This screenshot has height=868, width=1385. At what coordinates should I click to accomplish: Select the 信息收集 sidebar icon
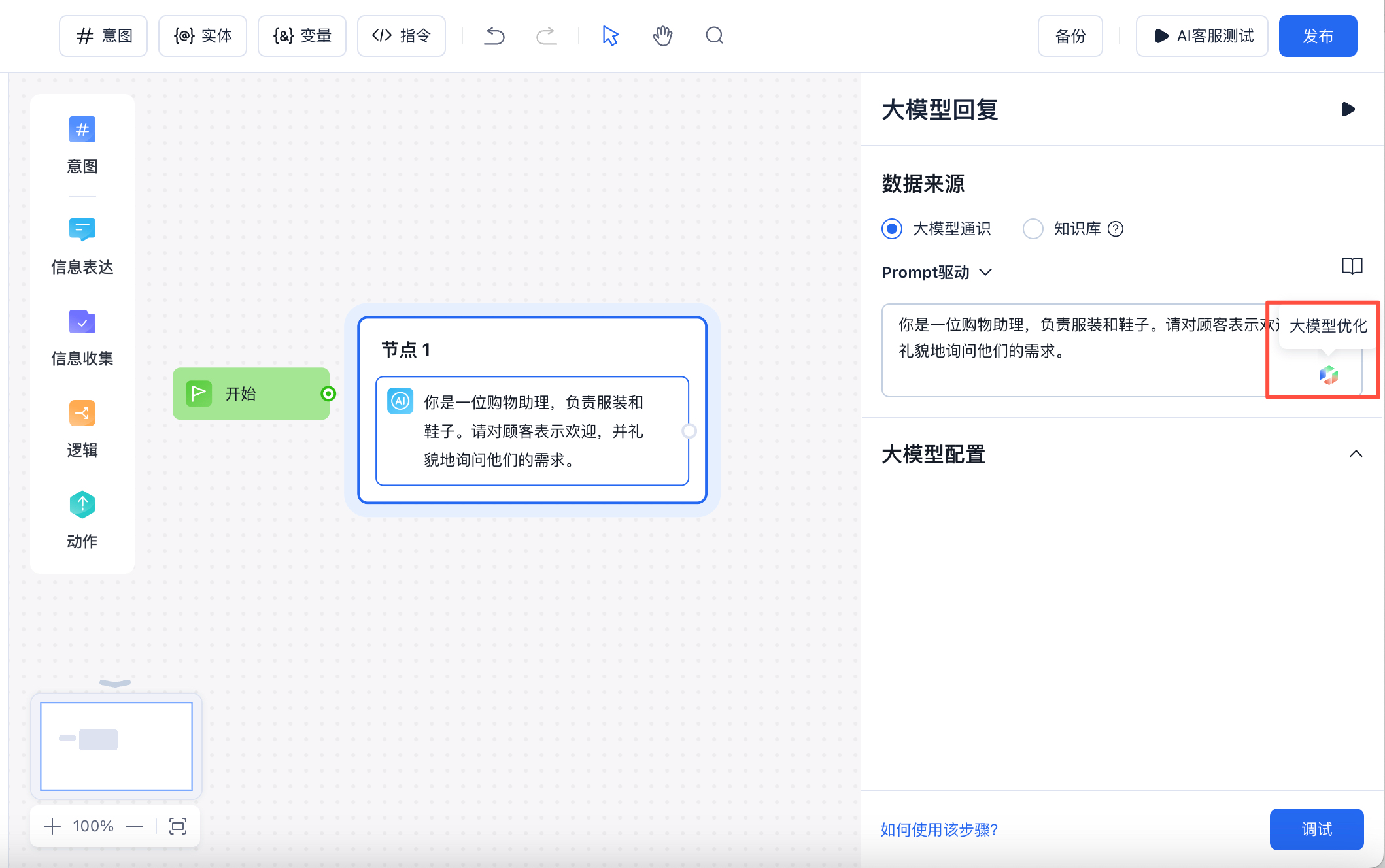82,322
